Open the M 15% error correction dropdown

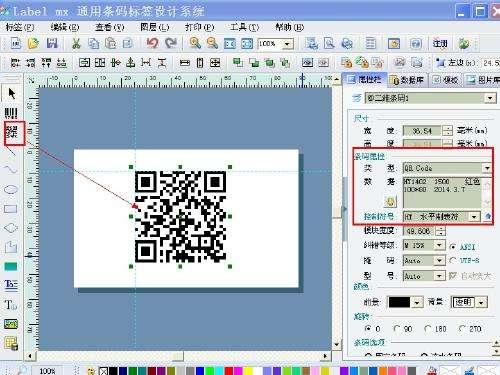coord(439,246)
